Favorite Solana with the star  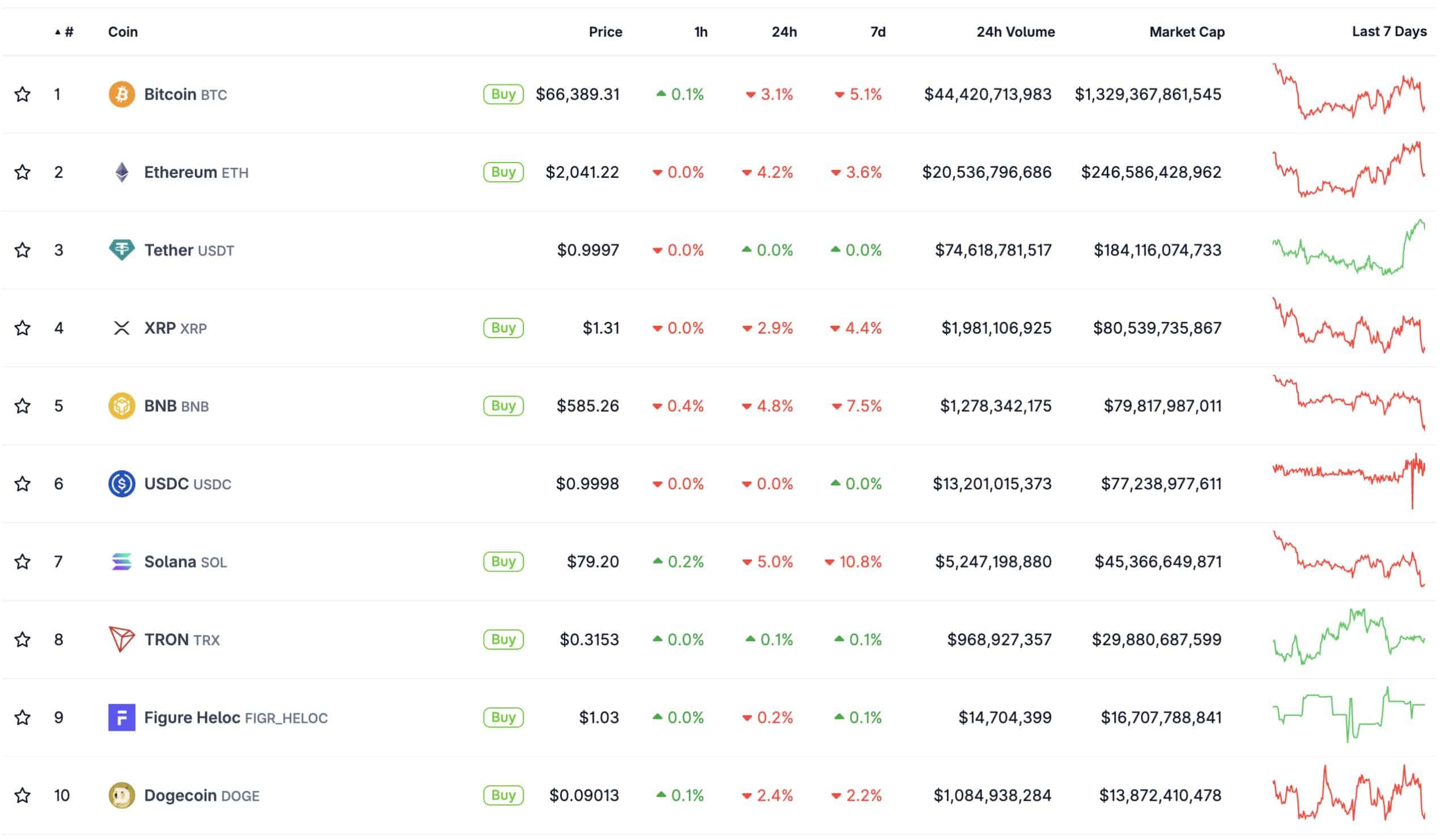(x=23, y=562)
